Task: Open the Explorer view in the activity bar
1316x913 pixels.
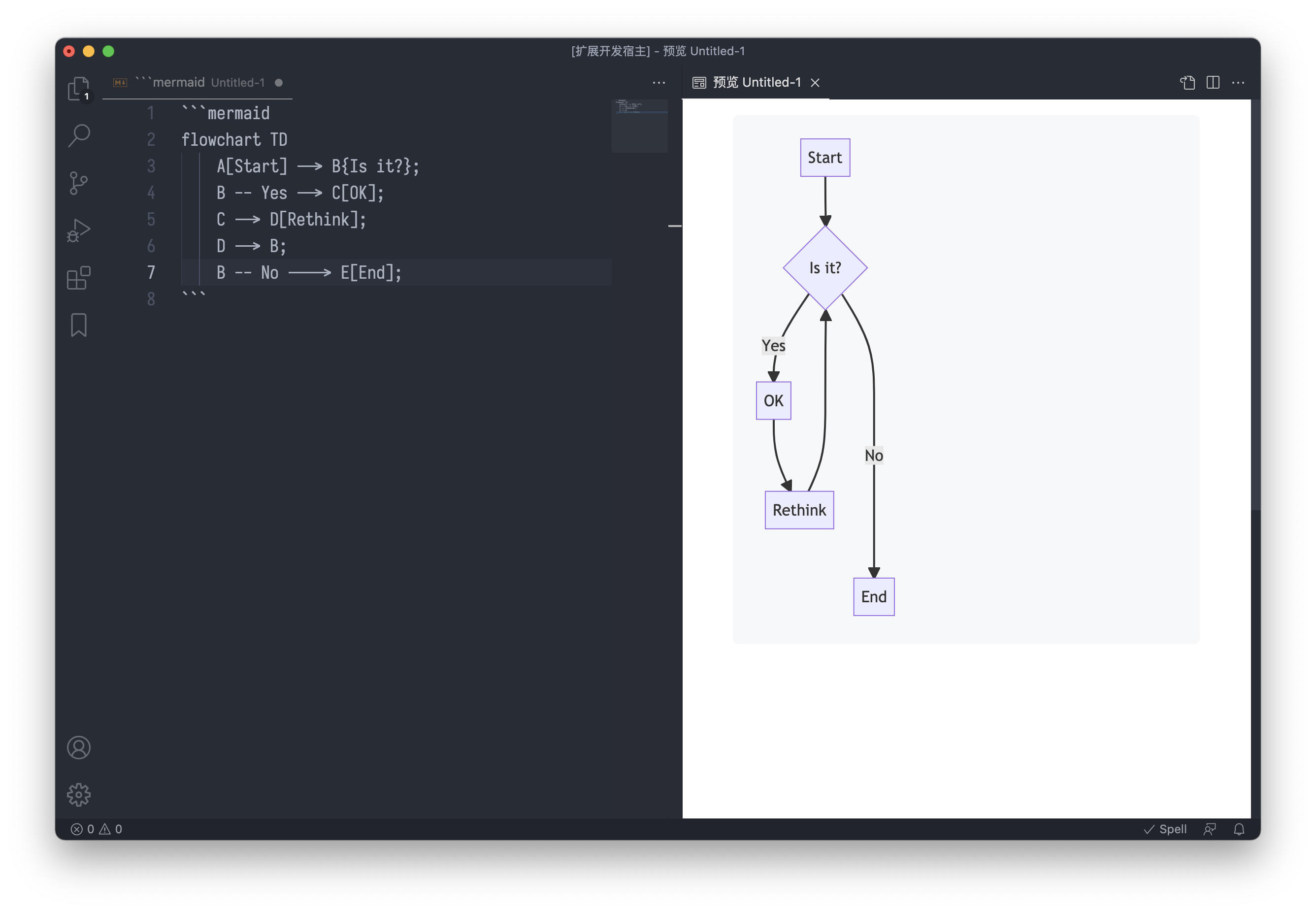Action: (x=79, y=89)
